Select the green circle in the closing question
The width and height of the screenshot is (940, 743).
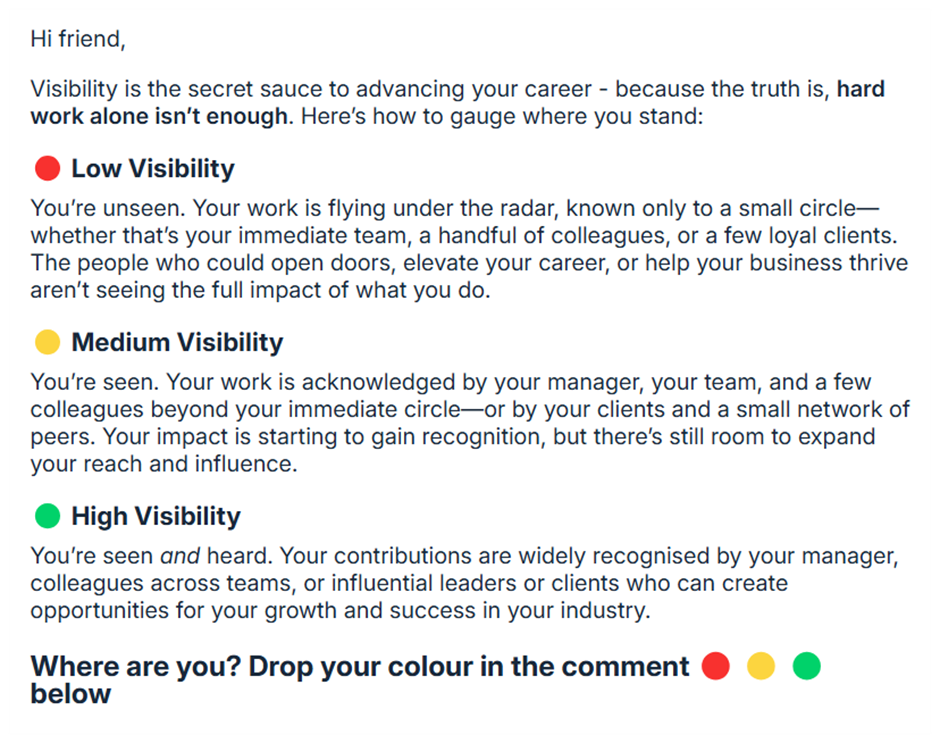[806, 666]
